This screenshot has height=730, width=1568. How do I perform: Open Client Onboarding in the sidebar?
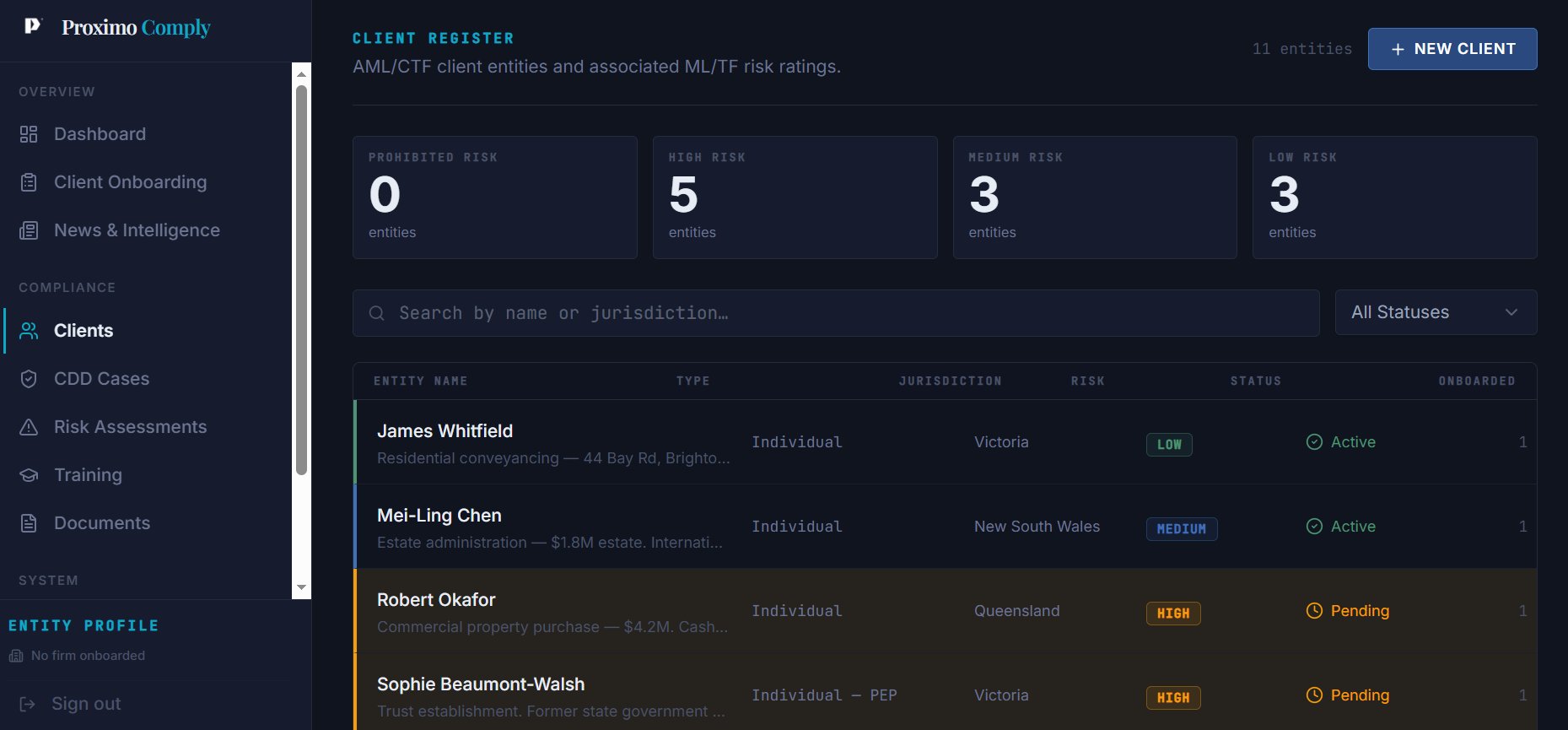(130, 182)
